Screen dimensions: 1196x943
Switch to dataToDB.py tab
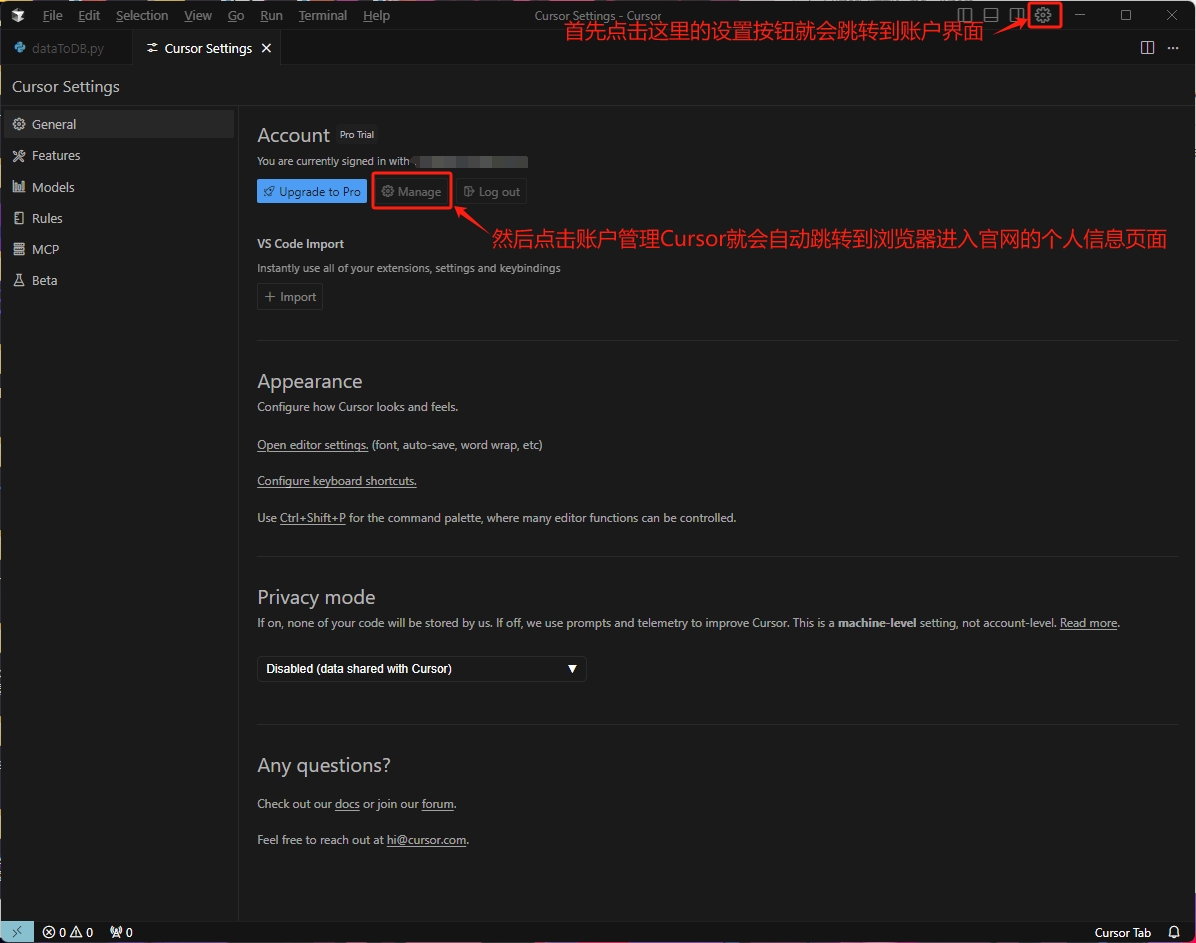click(66, 48)
